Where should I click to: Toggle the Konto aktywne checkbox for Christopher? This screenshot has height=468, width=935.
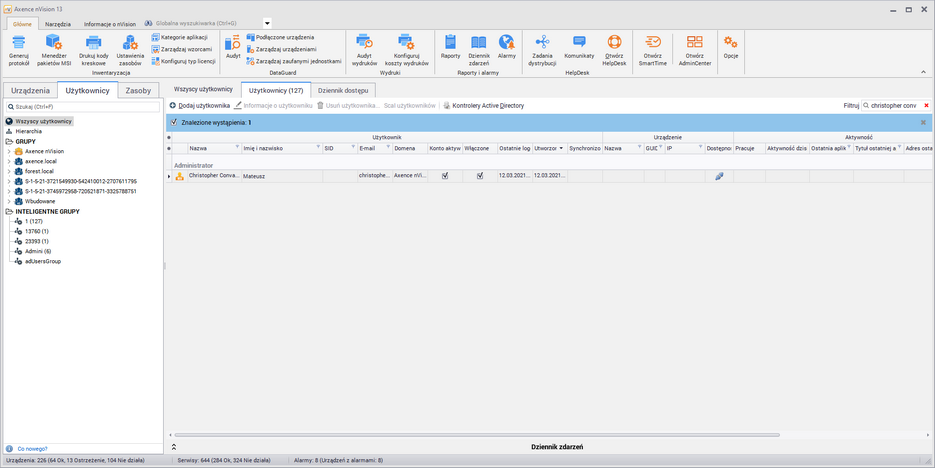click(445, 176)
